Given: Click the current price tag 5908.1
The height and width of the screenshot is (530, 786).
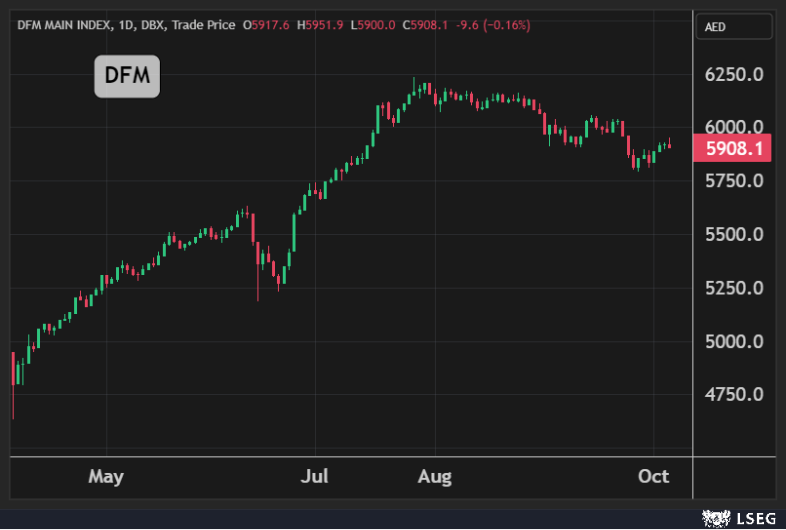Looking at the screenshot, I should (x=735, y=149).
